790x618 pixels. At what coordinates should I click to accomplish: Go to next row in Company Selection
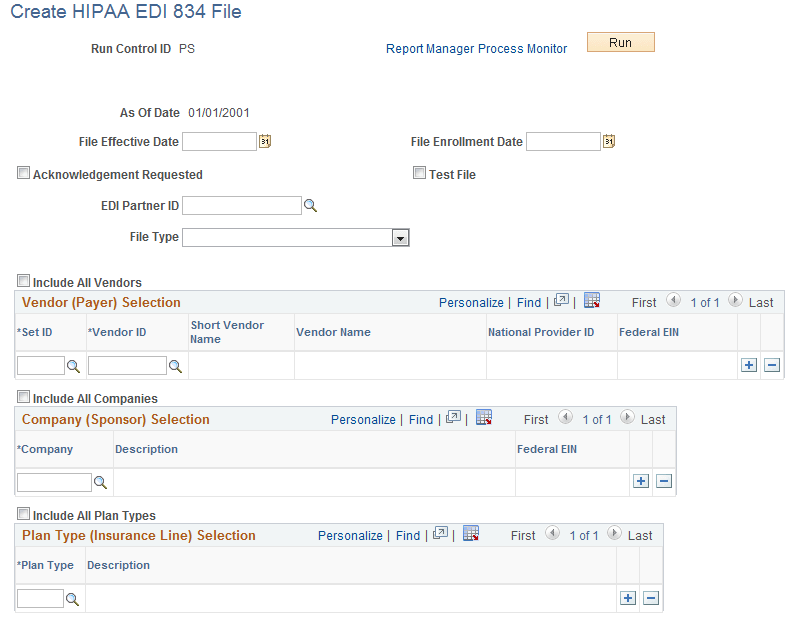pyautogui.click(x=627, y=418)
